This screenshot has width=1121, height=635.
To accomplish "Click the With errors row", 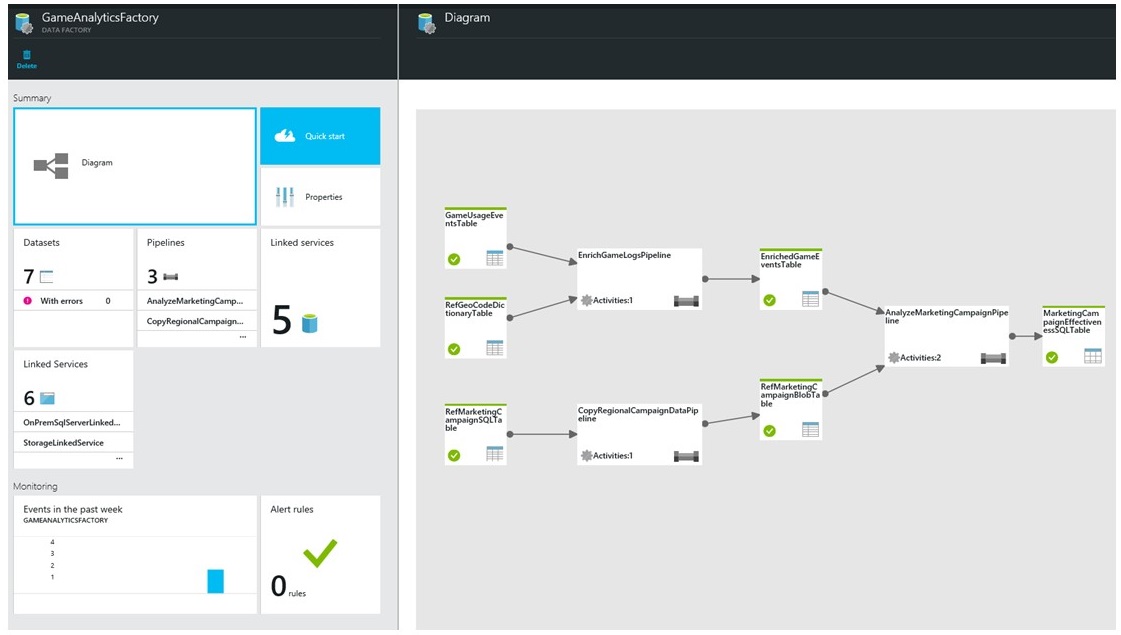I will point(74,301).
